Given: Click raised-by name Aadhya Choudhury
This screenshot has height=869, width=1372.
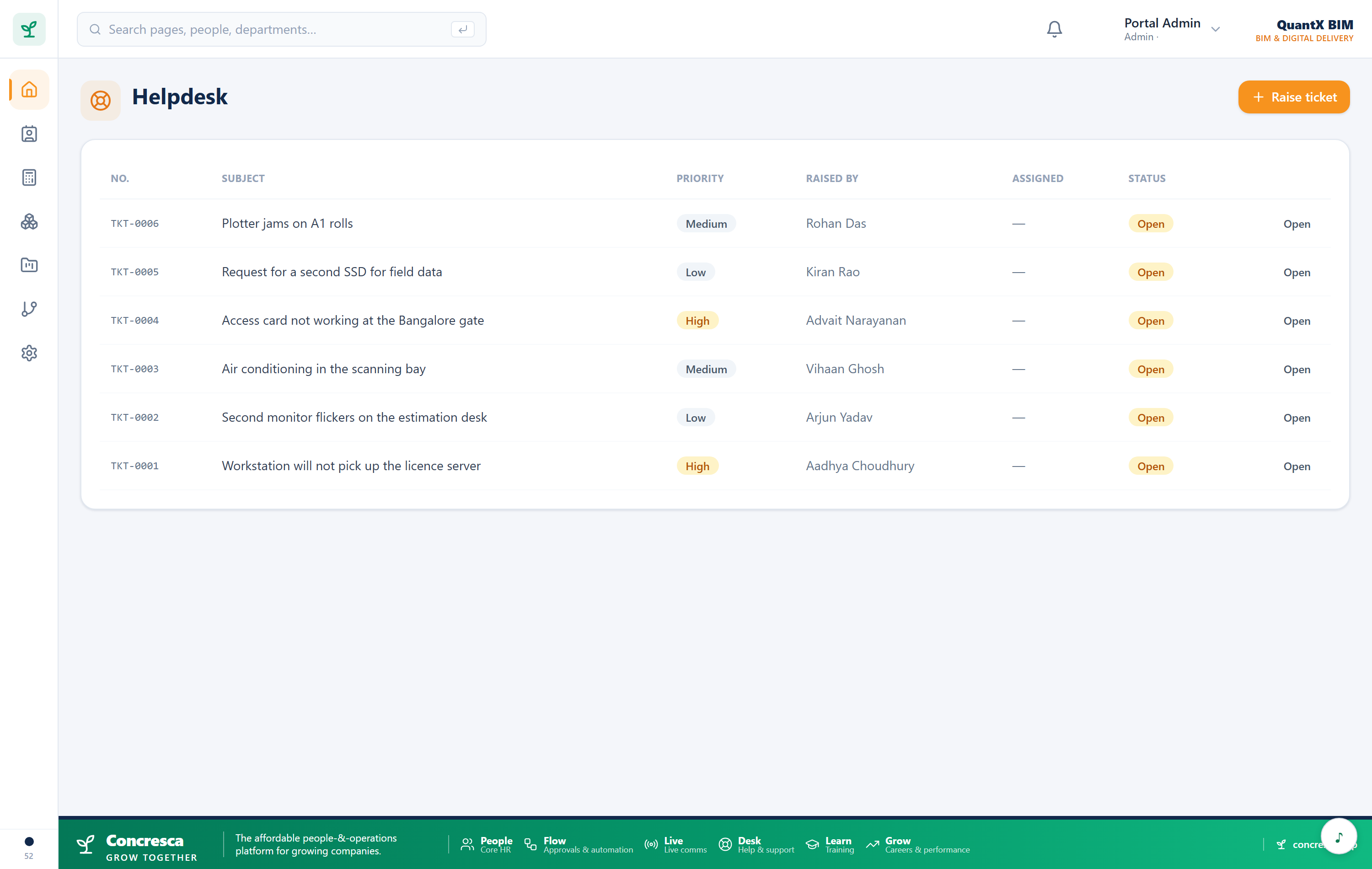Looking at the screenshot, I should click(x=860, y=466).
